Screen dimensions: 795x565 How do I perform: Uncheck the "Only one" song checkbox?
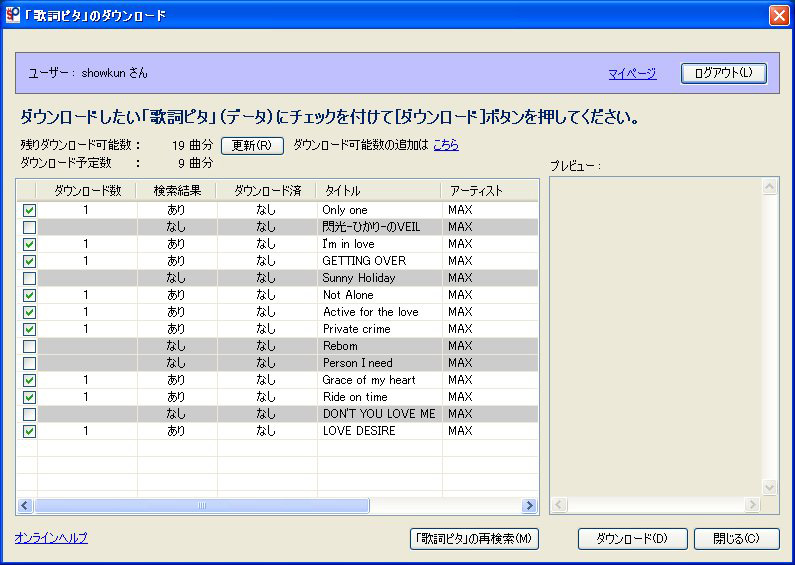click(29, 210)
